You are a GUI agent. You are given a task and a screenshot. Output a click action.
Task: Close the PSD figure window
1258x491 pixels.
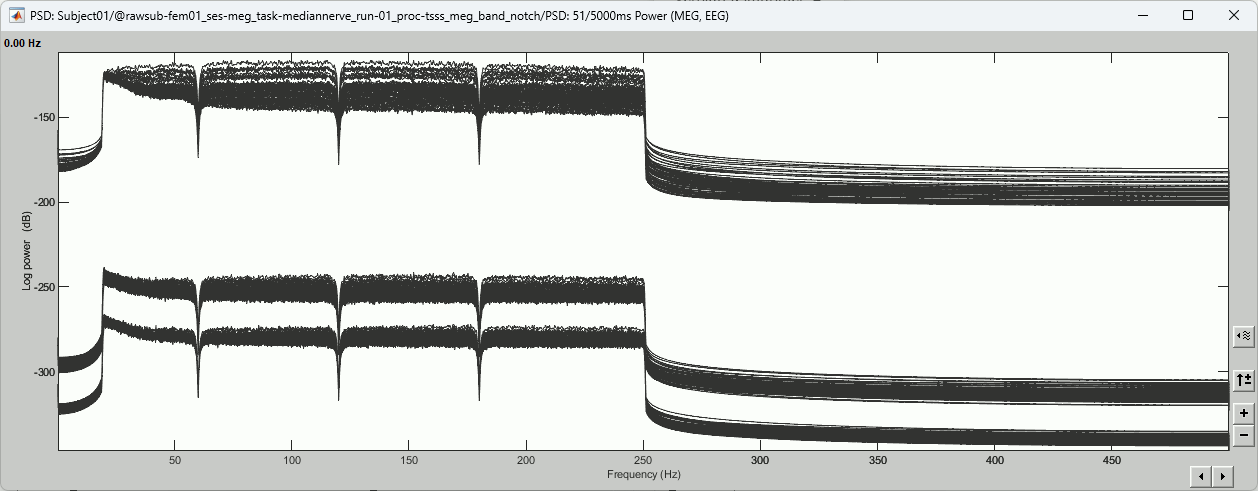[1234, 15]
